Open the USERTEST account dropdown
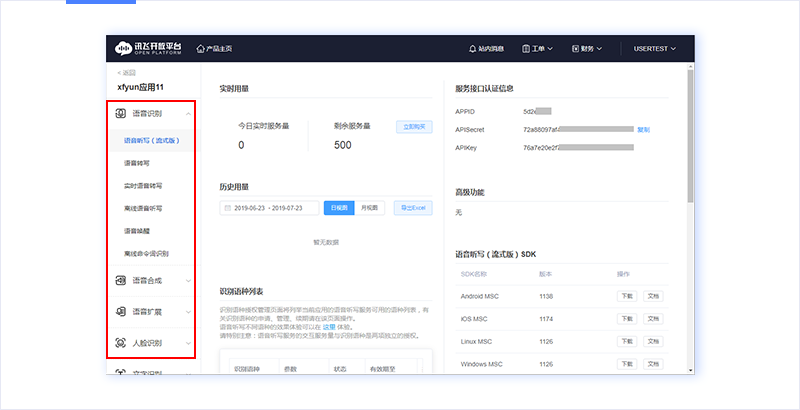This screenshot has width=800, height=410. tap(655, 49)
